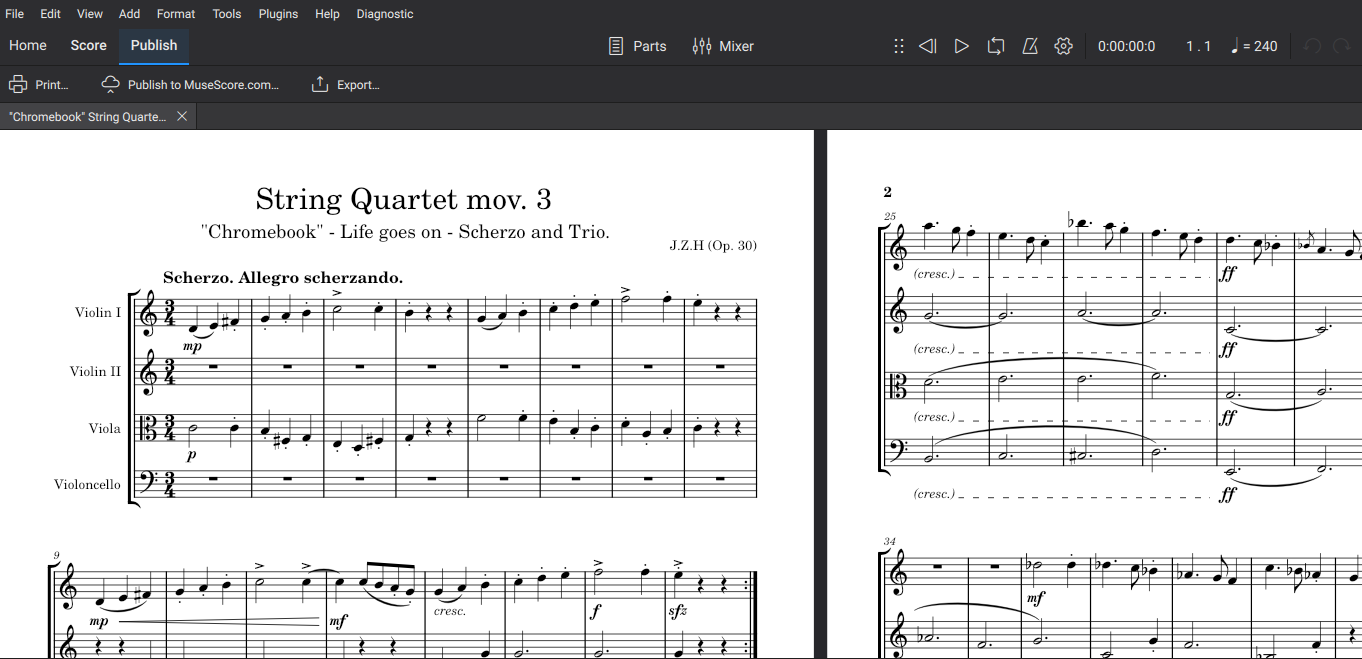The image size is (1362, 659).
Task: Close the Chromebook String Quartet tab
Action: [182, 117]
